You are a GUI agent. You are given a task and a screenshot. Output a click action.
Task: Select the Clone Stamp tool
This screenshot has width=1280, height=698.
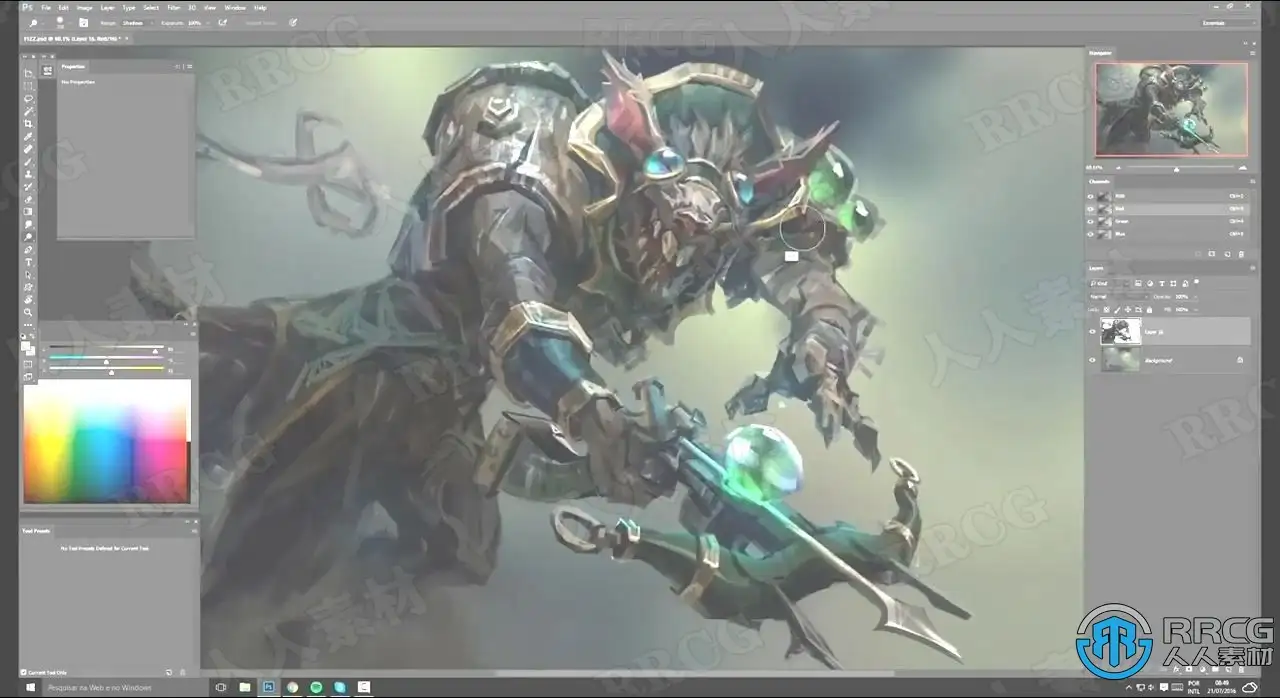point(28,174)
